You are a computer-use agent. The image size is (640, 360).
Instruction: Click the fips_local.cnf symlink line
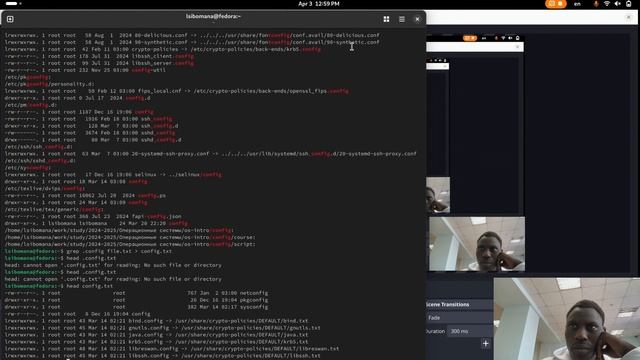click(176, 91)
